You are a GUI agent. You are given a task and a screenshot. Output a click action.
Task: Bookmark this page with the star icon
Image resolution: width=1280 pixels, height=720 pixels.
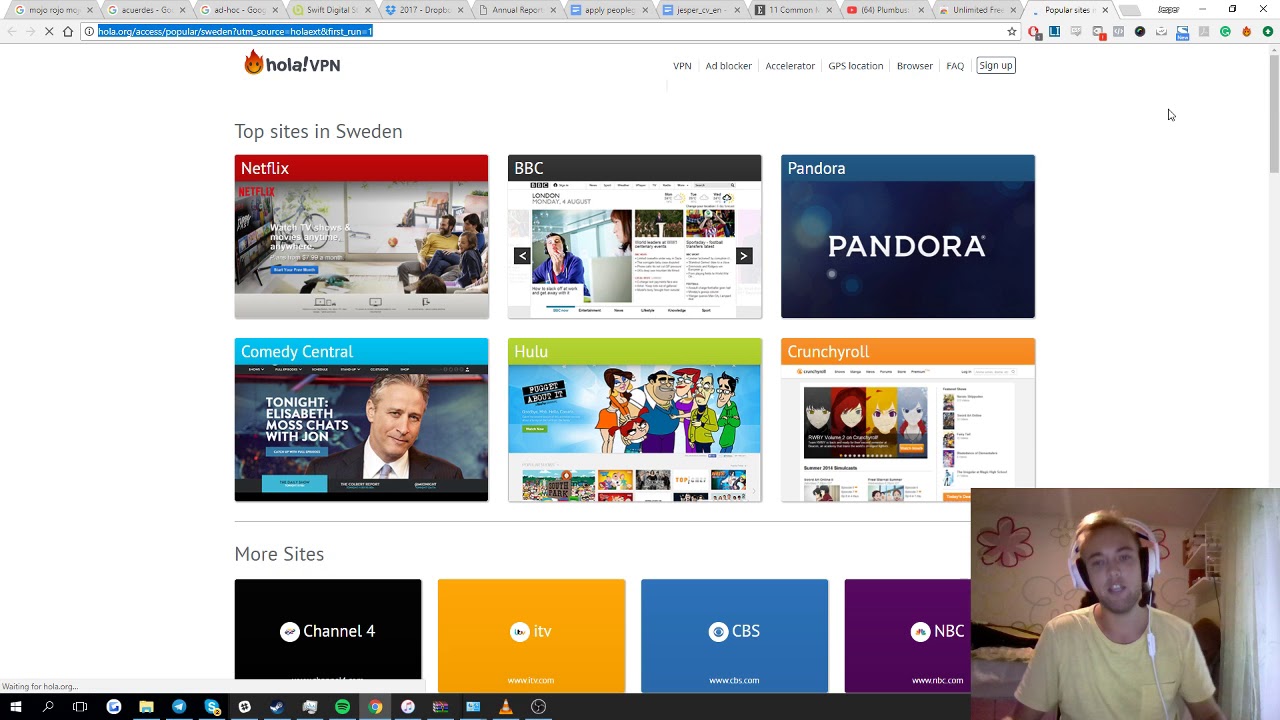coord(1012,31)
